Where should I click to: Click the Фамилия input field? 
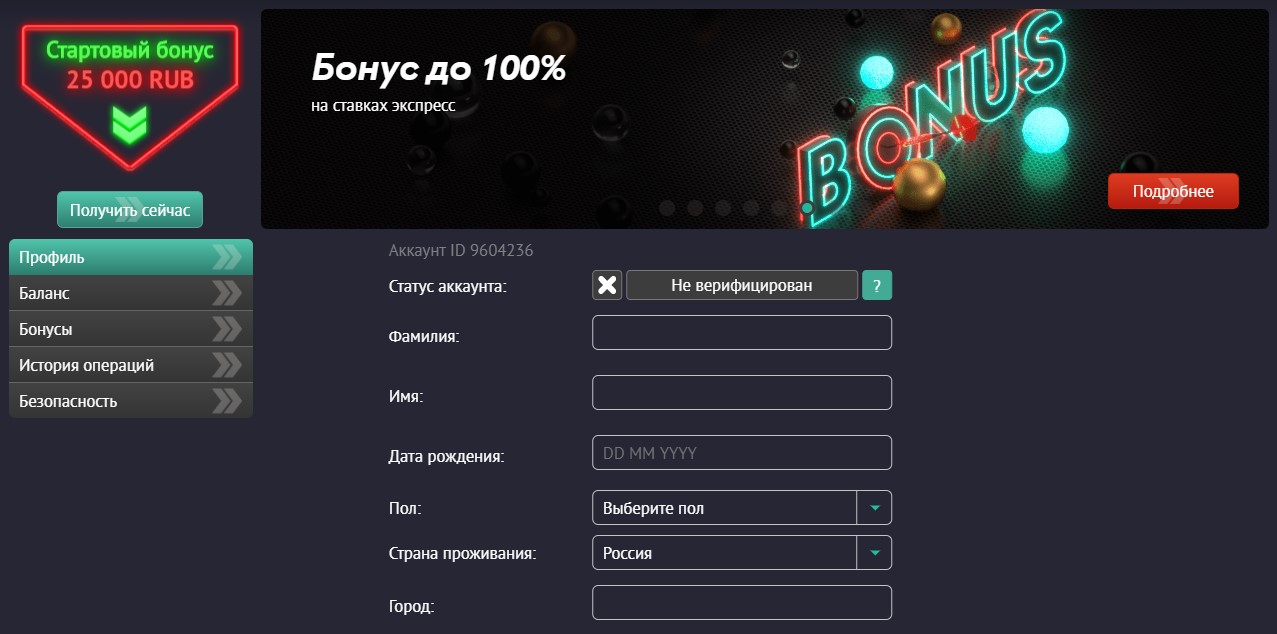click(x=741, y=332)
